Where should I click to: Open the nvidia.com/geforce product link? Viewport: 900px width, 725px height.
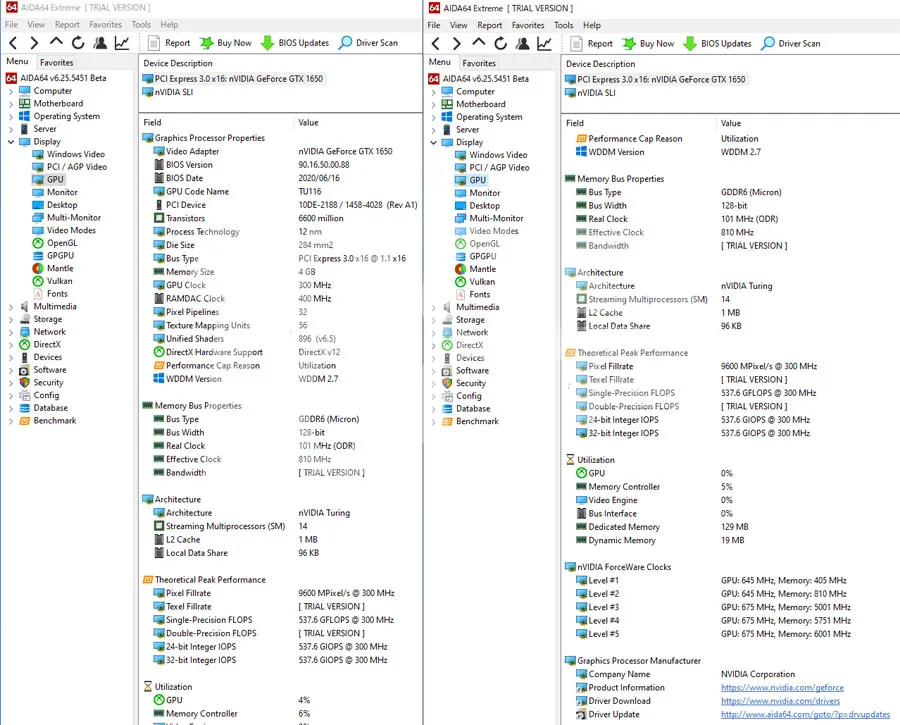(x=782, y=687)
